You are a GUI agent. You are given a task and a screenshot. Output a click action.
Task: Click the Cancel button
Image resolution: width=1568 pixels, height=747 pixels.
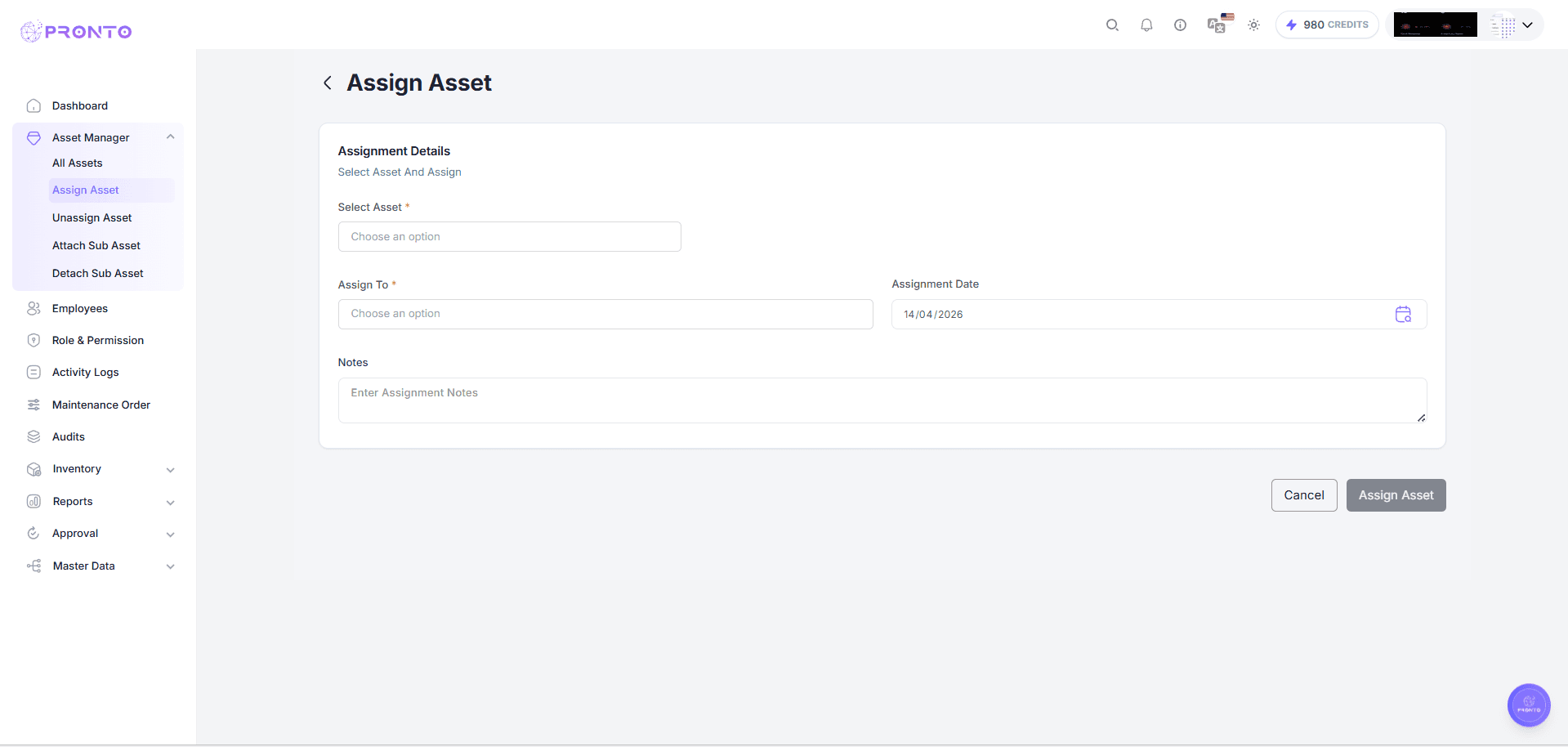click(1304, 494)
